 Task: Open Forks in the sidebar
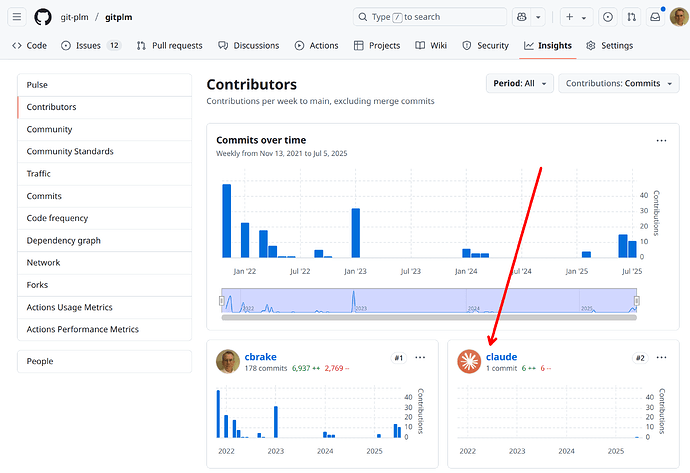(x=104, y=285)
